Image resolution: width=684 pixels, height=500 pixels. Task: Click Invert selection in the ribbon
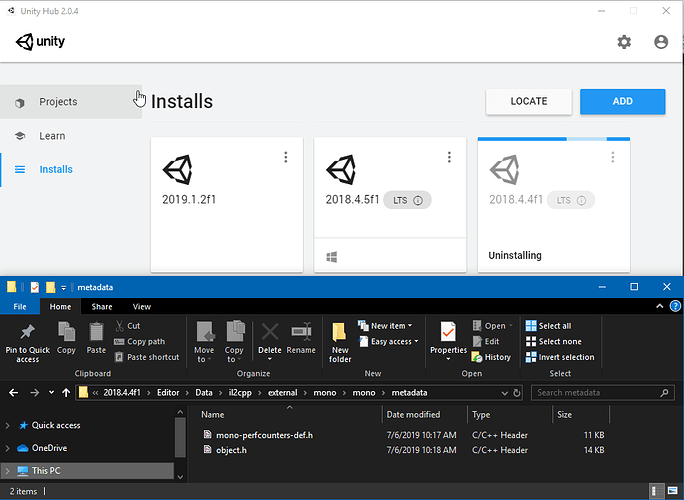point(560,357)
